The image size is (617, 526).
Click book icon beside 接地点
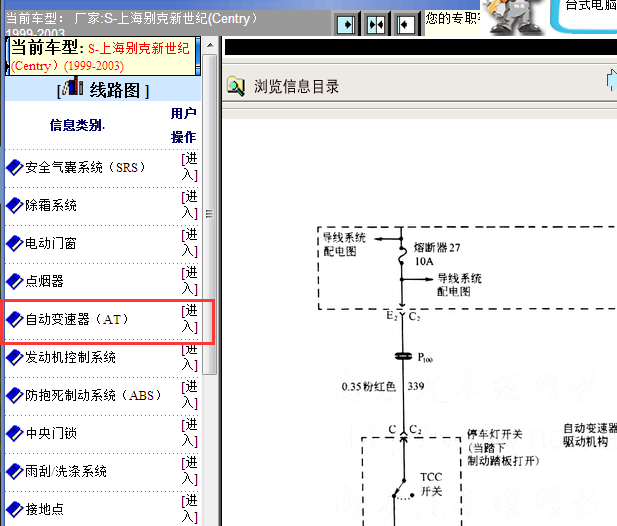[x=15, y=509]
